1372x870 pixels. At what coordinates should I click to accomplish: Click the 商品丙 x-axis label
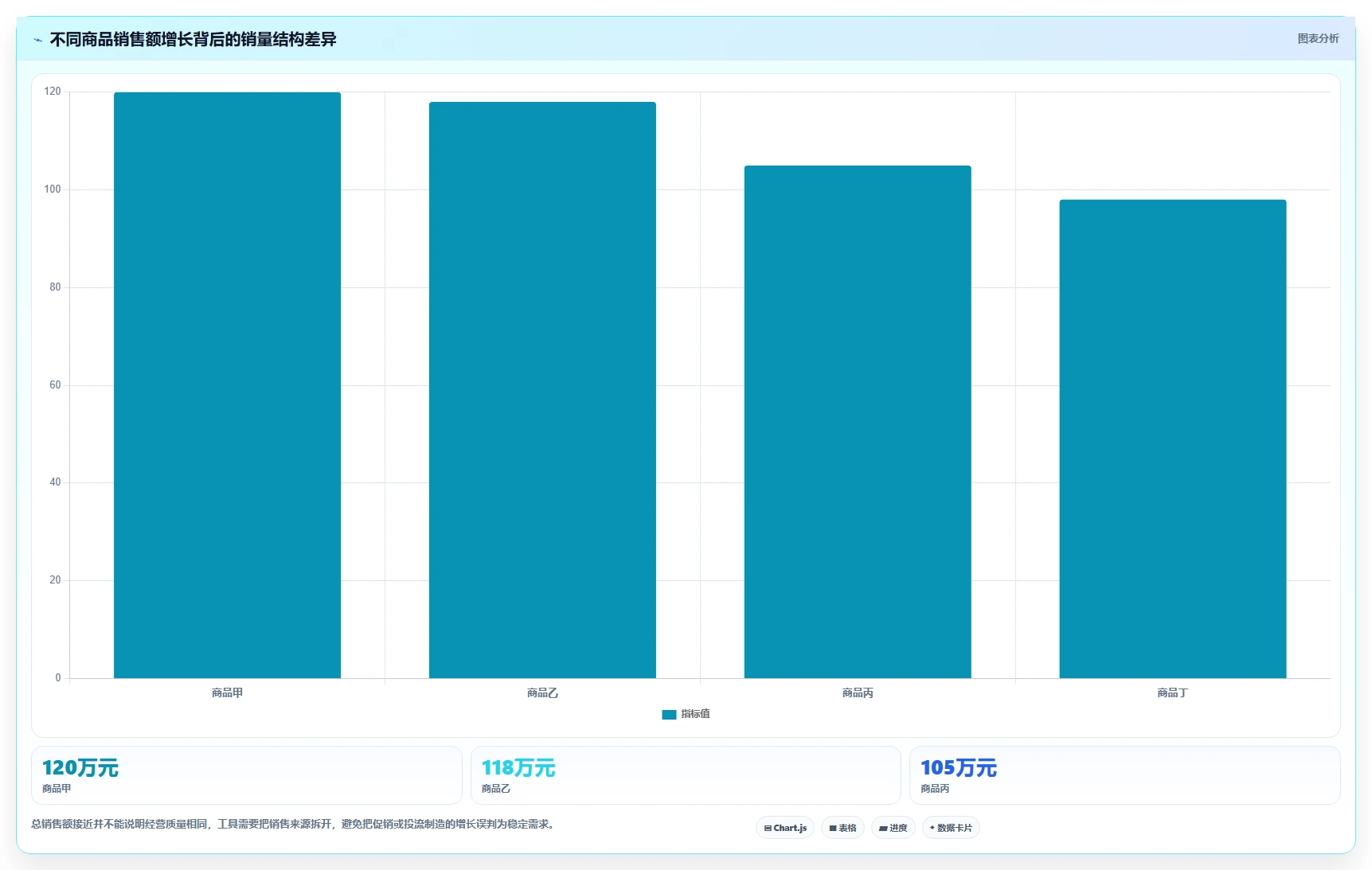point(858,693)
